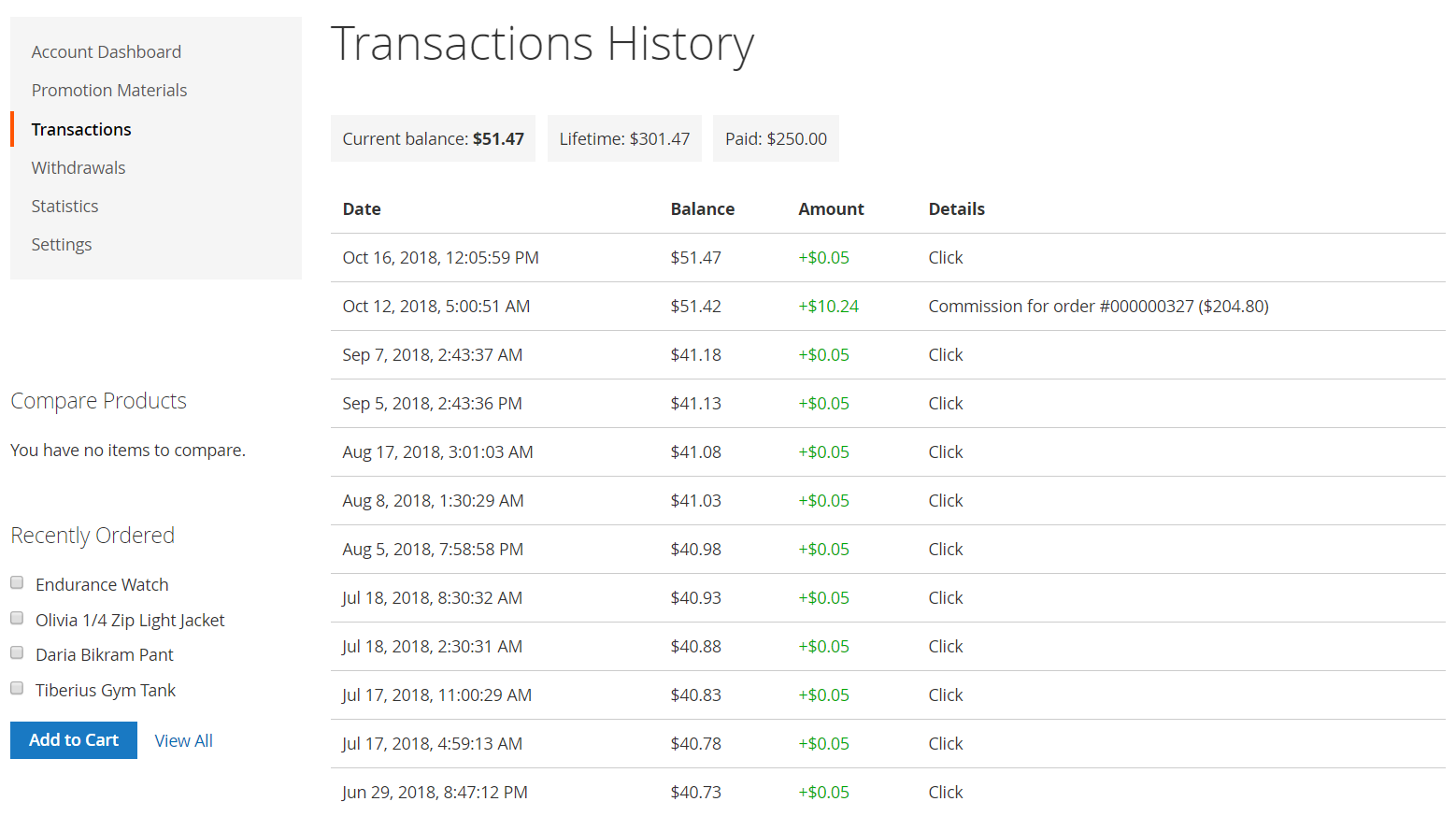
Task: Open Account Dashboard in sidebar
Action: click(x=106, y=52)
